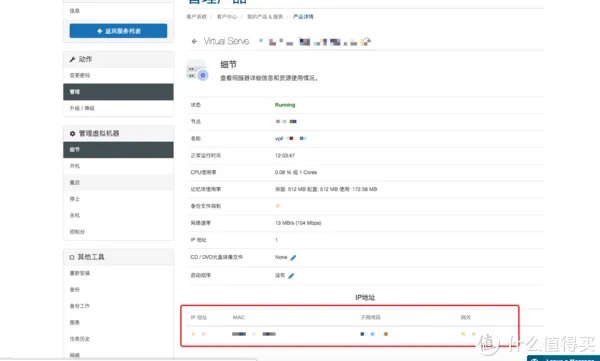
Task: Click the 网关 column header
Action: click(x=466, y=317)
